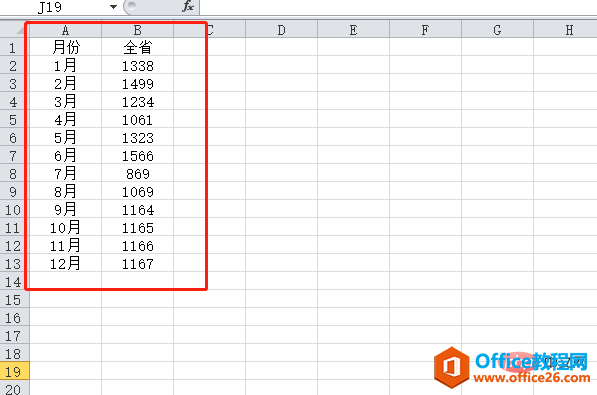Select column F header
Viewport: 597px width, 395px height.
click(x=425, y=30)
